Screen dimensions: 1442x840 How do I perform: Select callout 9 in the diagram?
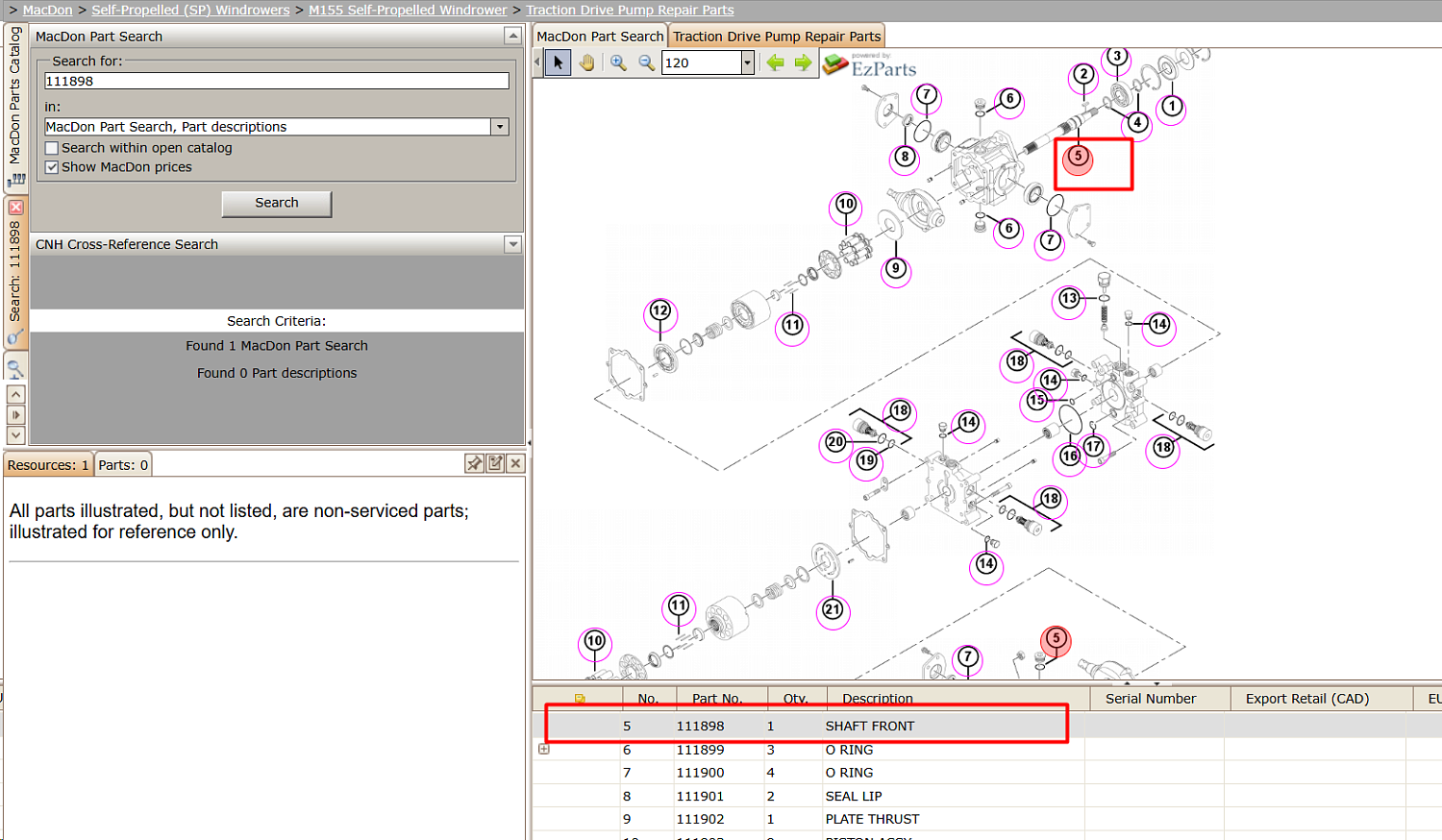896,269
